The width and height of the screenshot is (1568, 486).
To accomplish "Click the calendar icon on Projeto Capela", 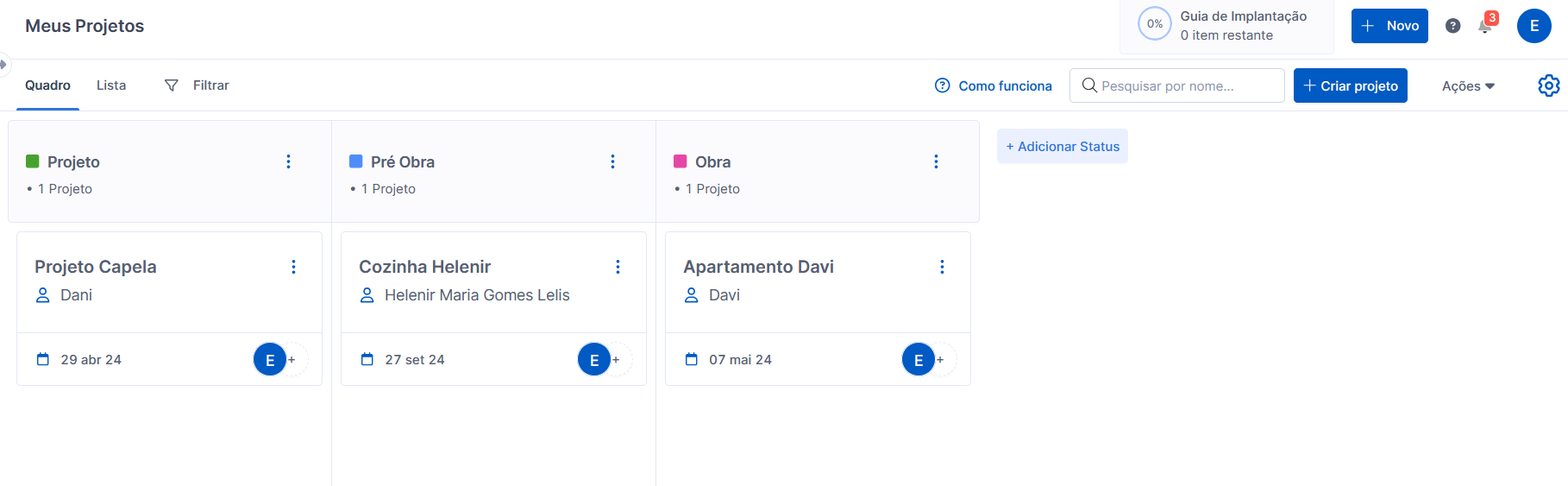I will pos(43,359).
